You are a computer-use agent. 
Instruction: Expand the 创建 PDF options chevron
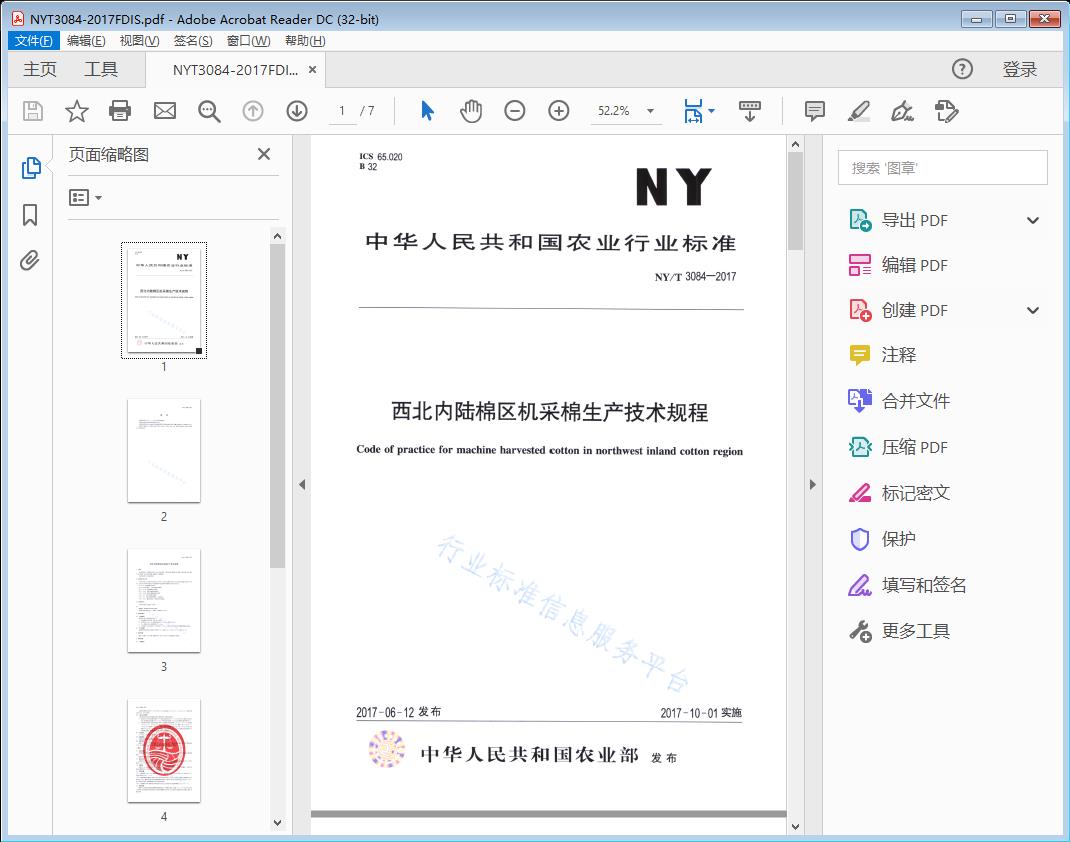click(1032, 310)
